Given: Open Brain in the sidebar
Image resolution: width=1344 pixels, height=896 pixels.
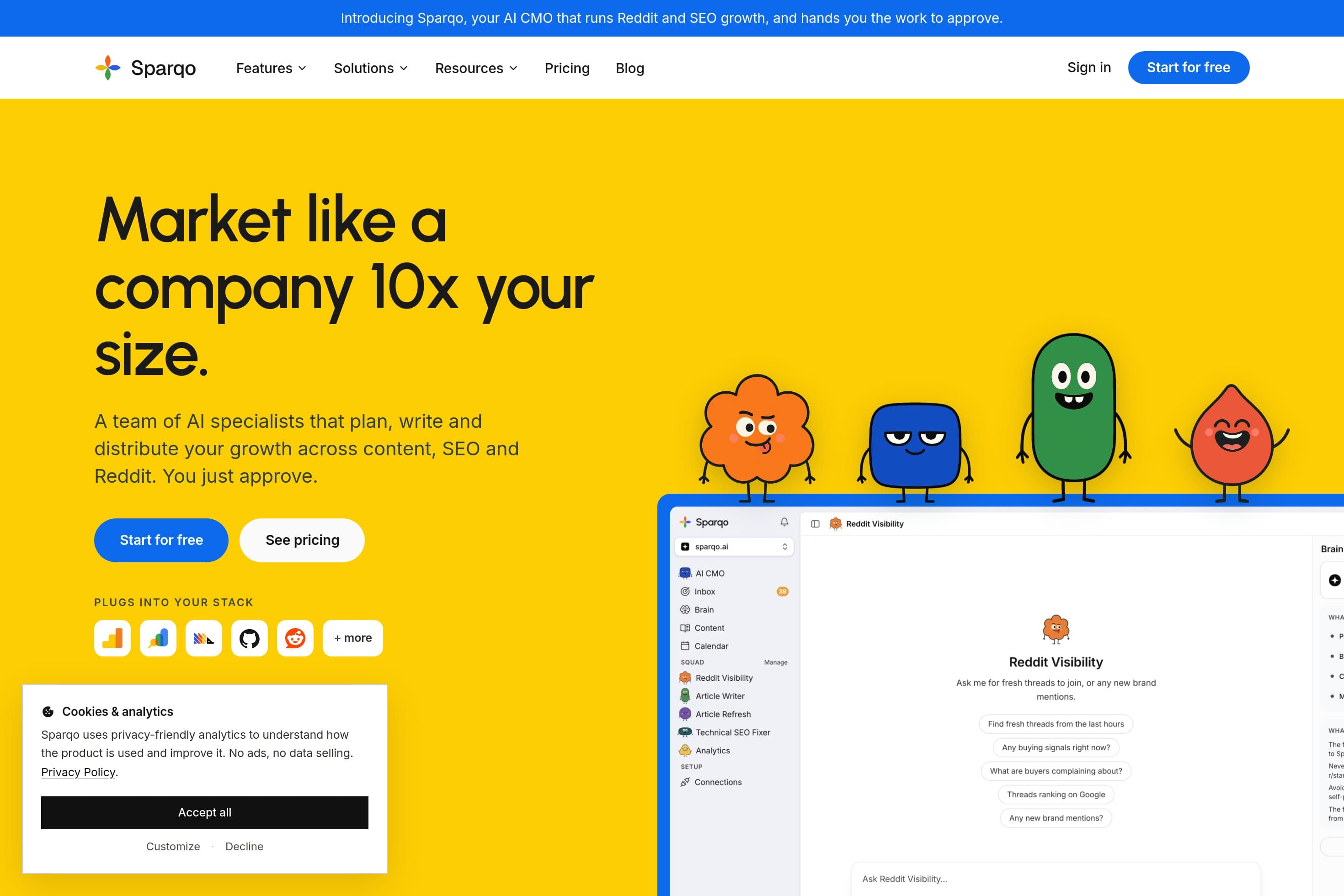Looking at the screenshot, I should point(734,610).
